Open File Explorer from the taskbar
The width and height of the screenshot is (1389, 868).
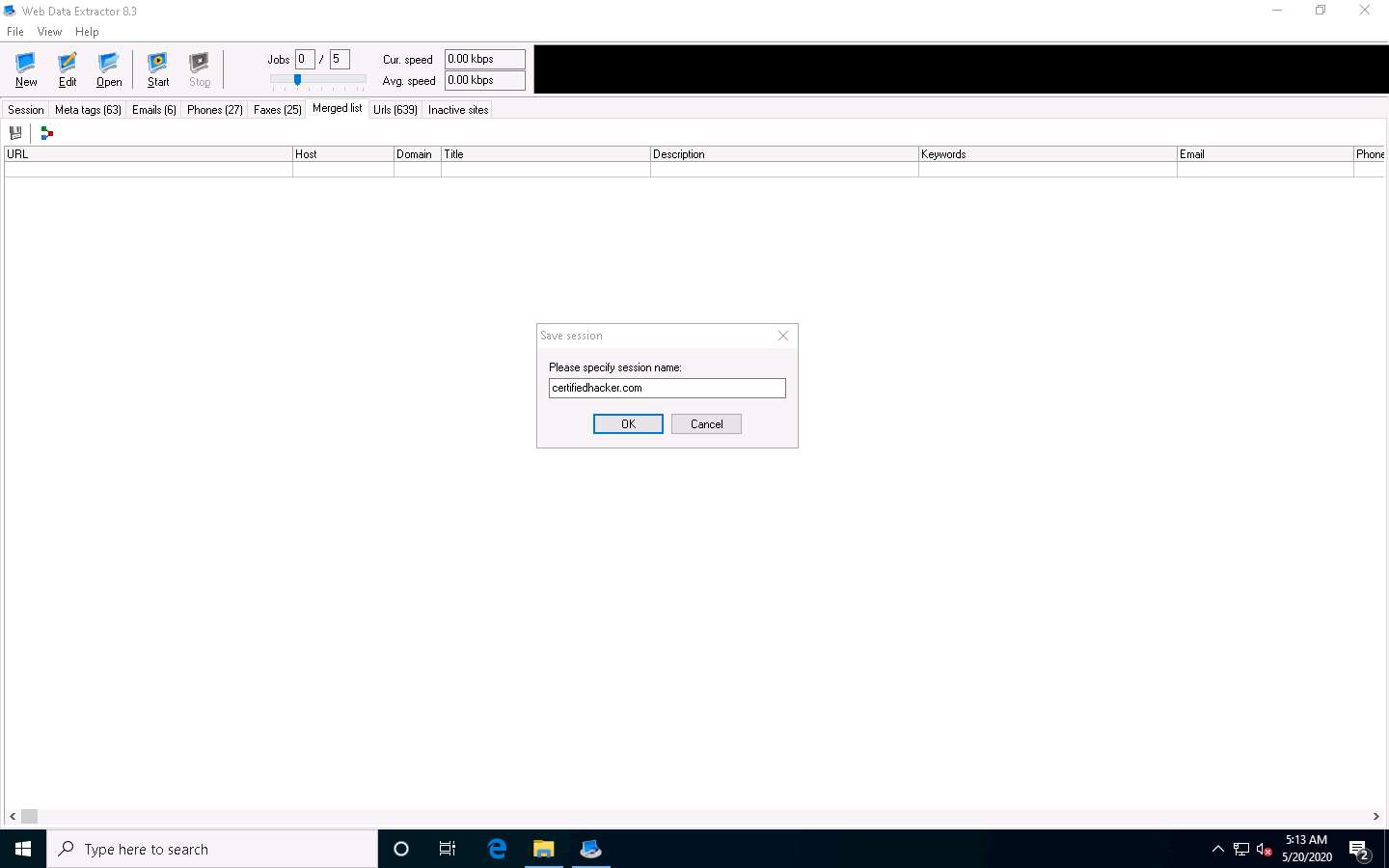(544, 849)
